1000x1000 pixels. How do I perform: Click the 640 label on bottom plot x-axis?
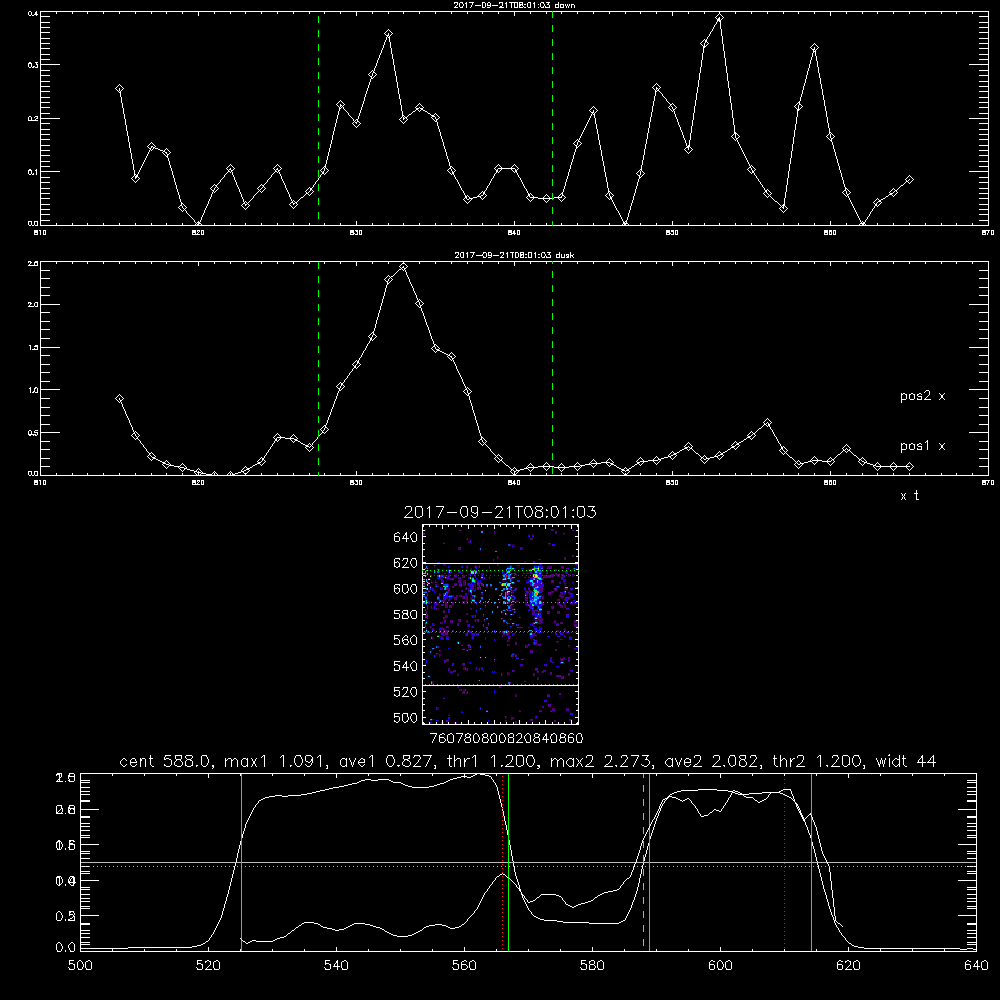(x=976, y=966)
